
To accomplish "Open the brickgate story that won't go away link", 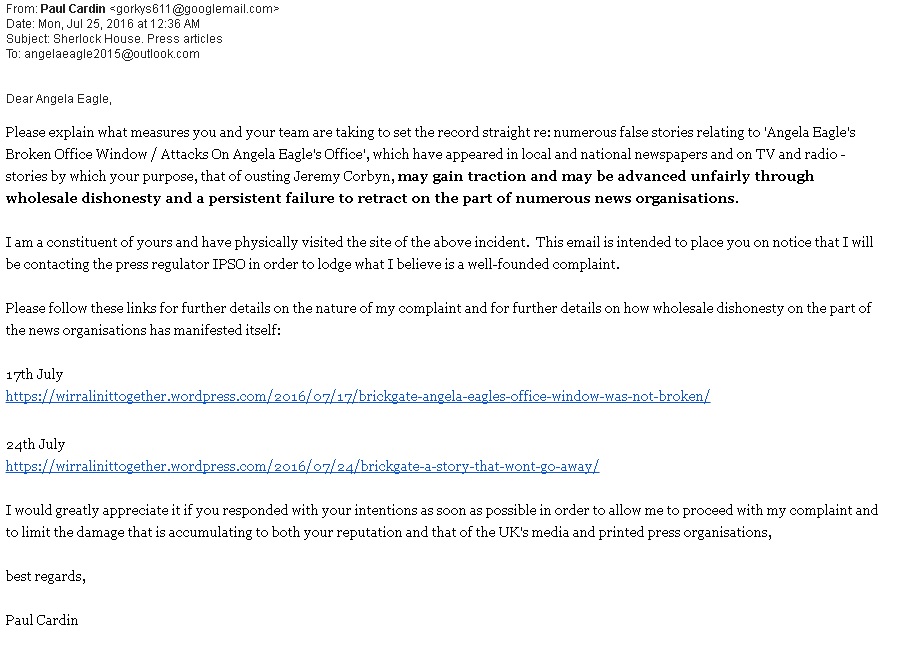I will point(302,466).
